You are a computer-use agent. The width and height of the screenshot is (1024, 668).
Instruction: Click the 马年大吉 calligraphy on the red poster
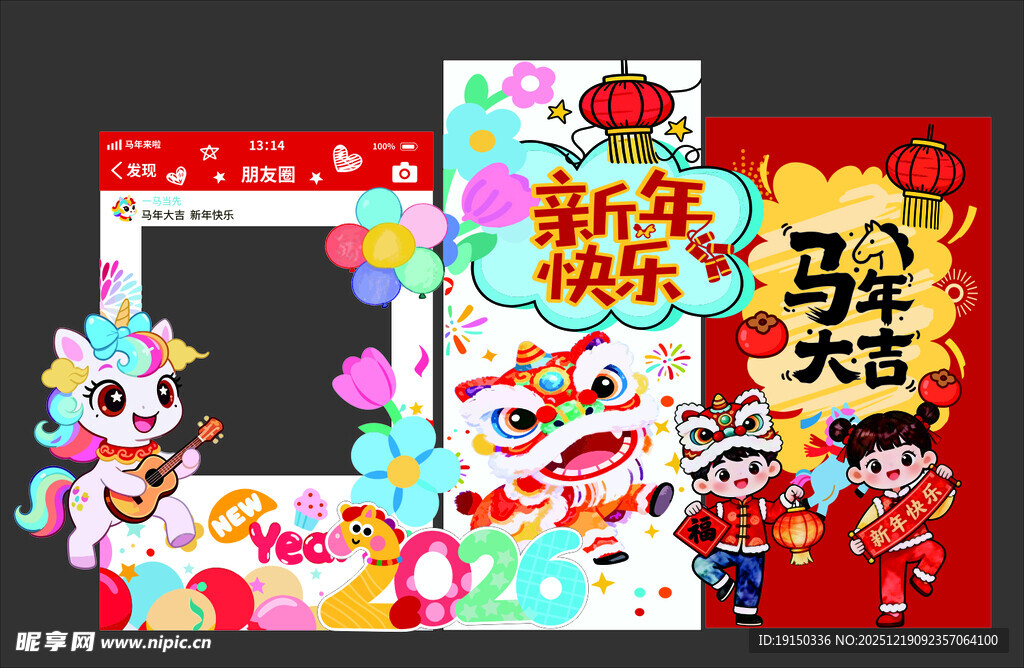tap(849, 306)
